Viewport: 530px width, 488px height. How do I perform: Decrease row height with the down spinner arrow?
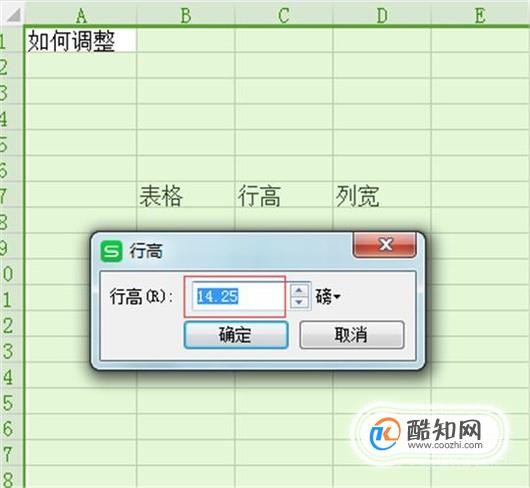point(299,302)
